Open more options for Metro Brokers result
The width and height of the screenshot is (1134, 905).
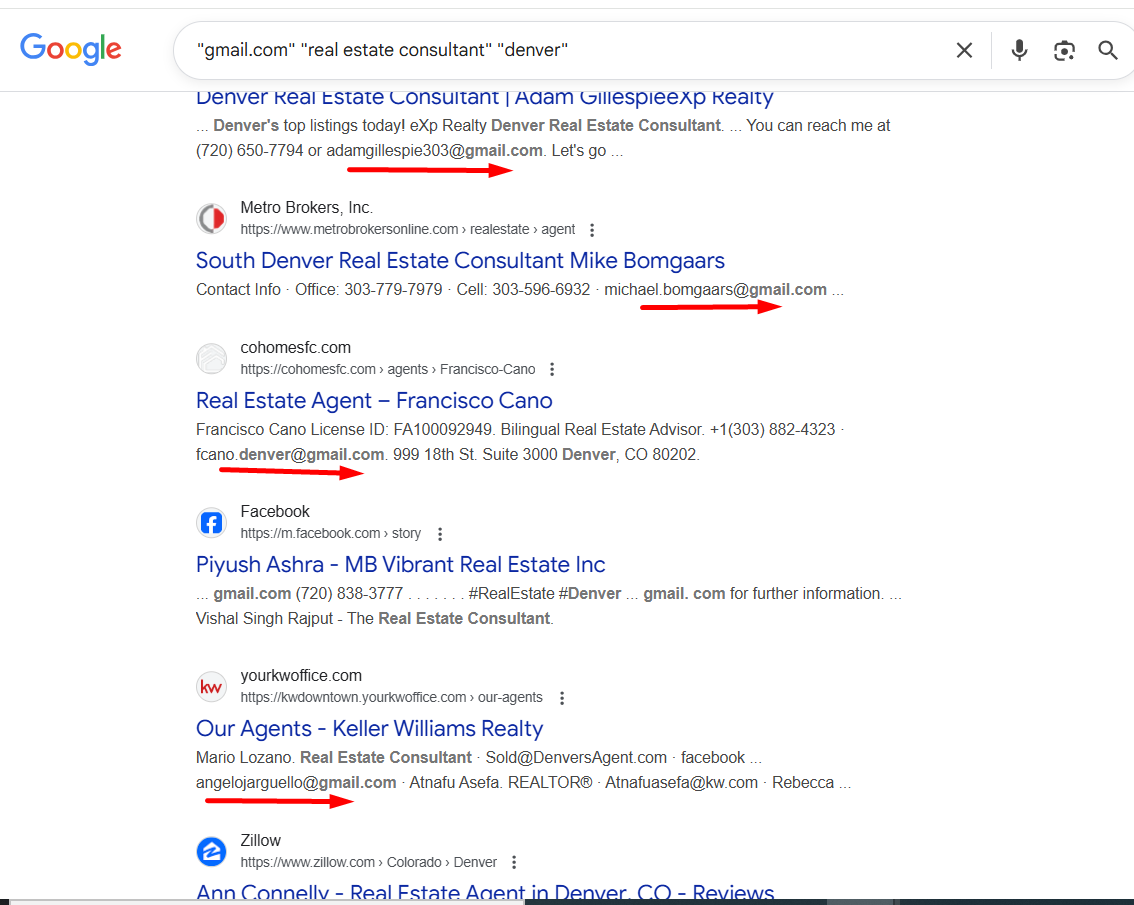(x=592, y=230)
